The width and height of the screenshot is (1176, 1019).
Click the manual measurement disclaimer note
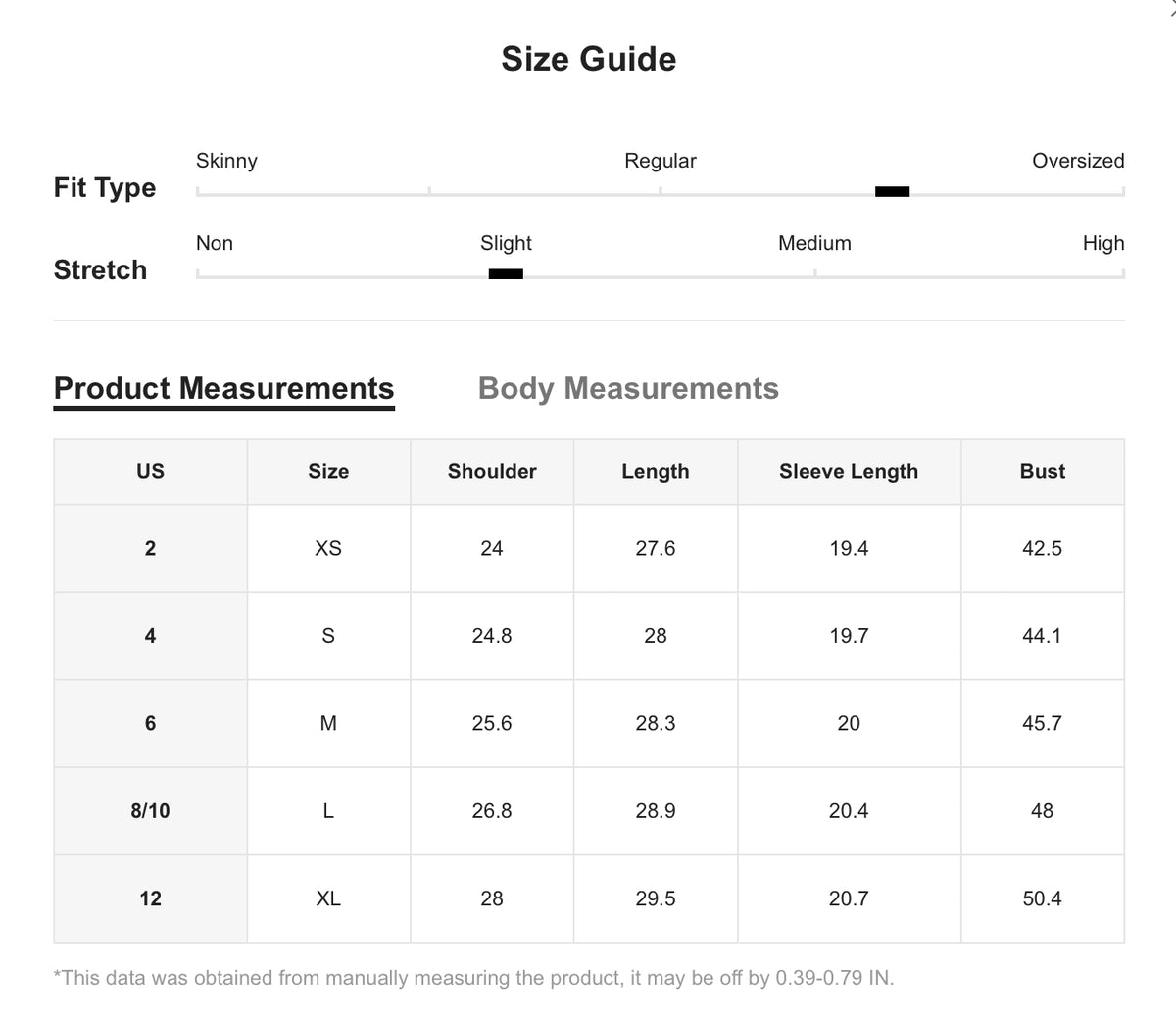click(473, 978)
